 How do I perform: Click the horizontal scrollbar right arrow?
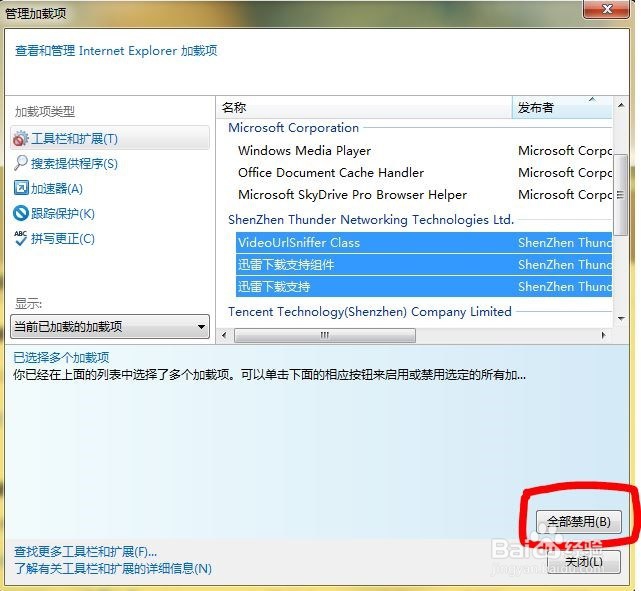(604, 336)
